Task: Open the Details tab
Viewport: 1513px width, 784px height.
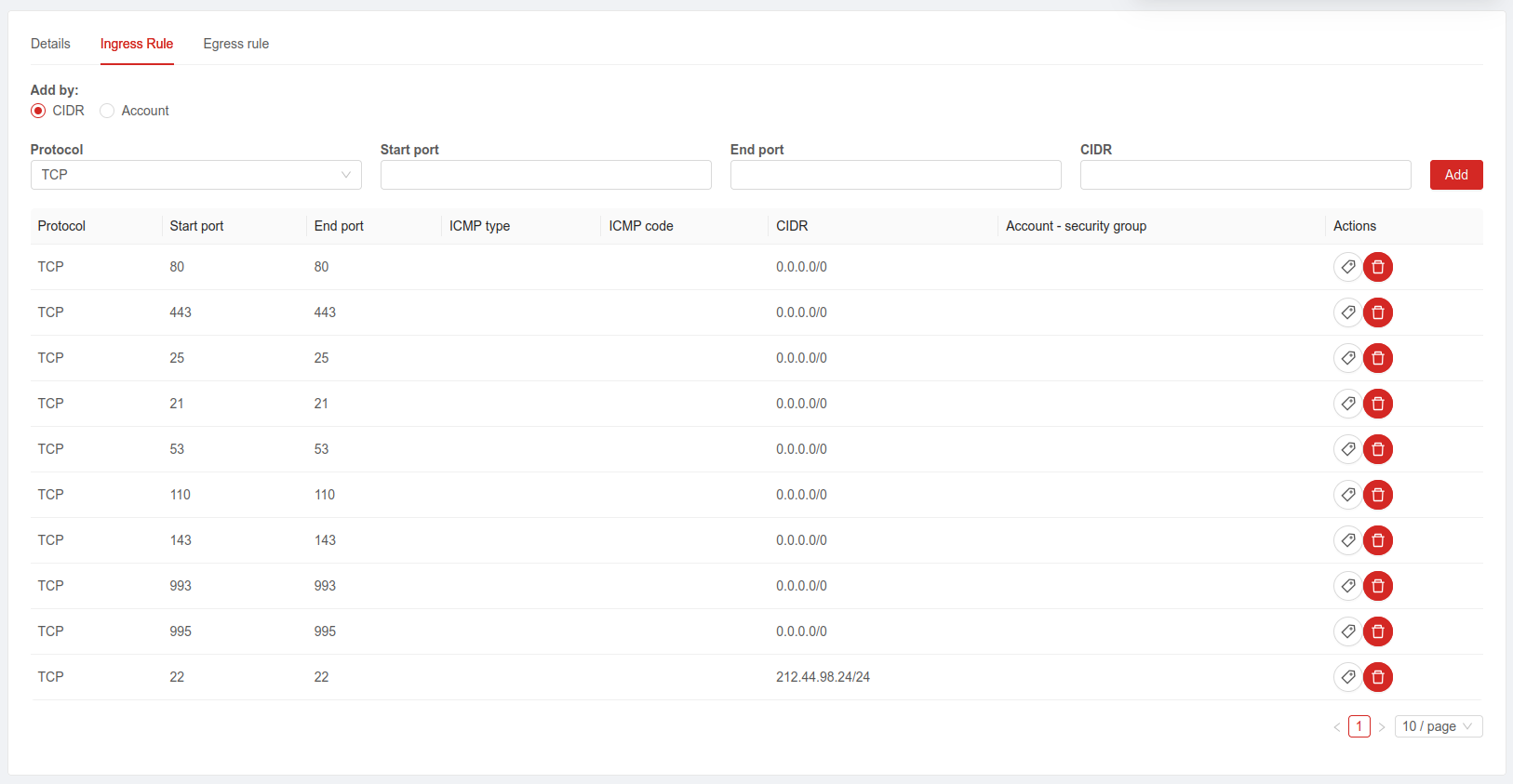Action: 50,44
